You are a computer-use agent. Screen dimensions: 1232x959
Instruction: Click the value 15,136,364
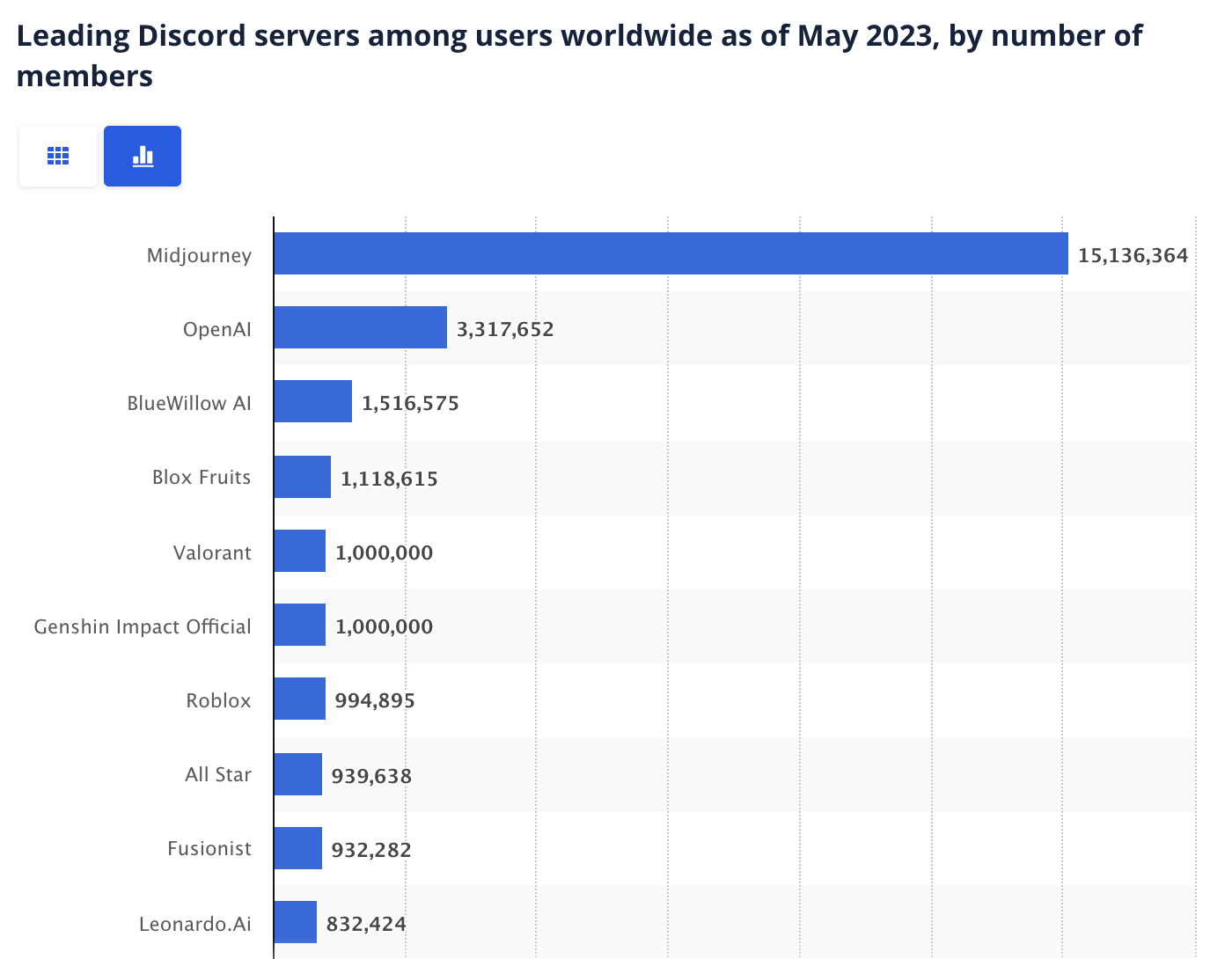[x=1133, y=255]
